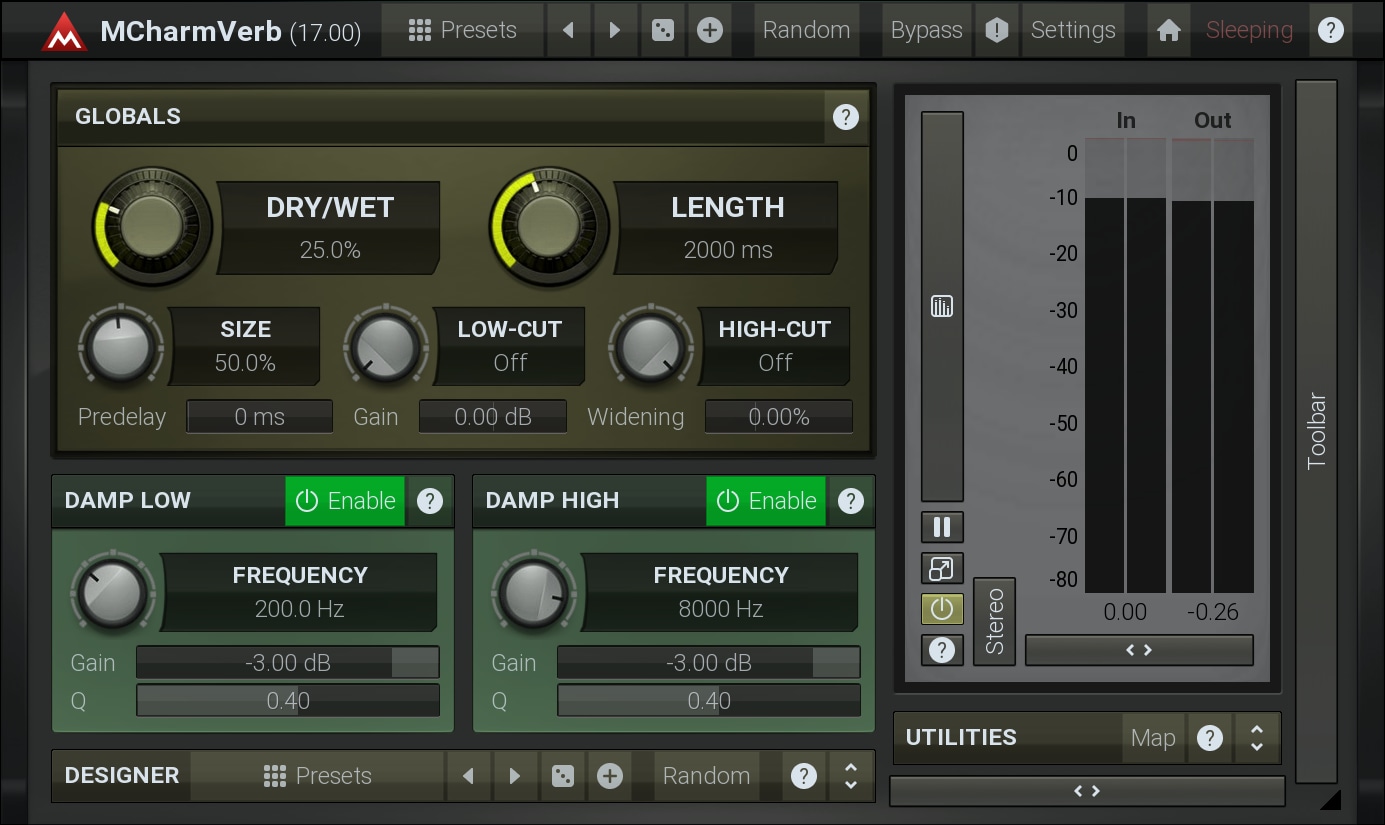Toggle the meter power button
Viewport: 1385px width, 825px height.
[941, 609]
